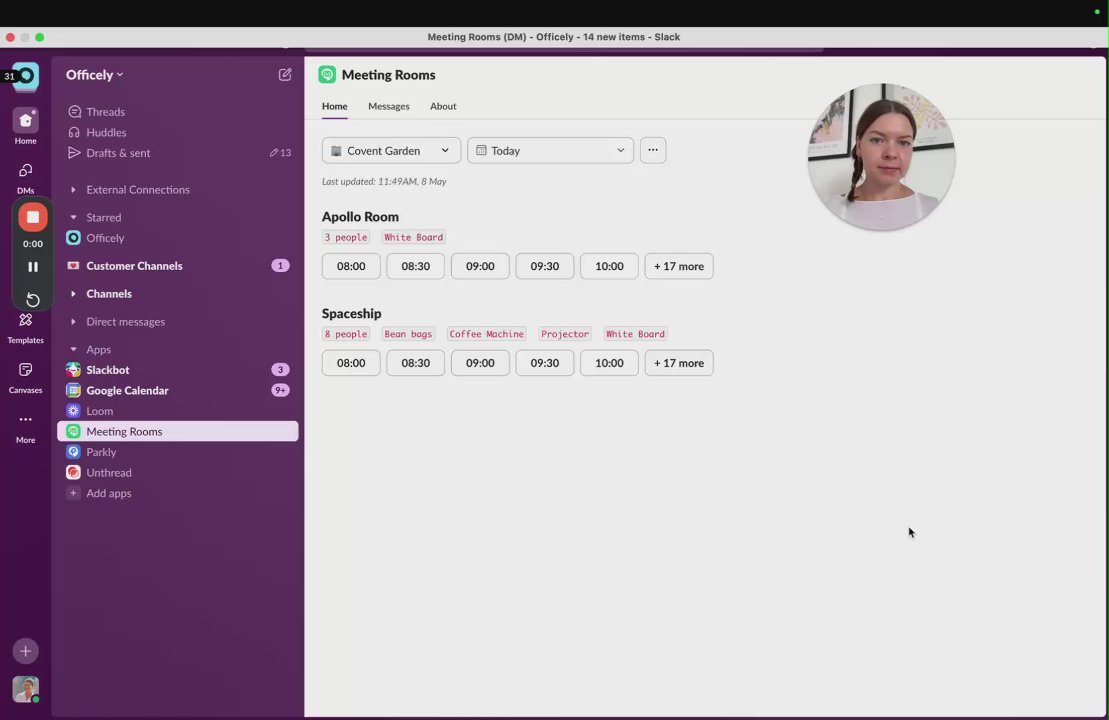Open the Slackbot app
This screenshot has width=1109, height=720.
[178, 370]
